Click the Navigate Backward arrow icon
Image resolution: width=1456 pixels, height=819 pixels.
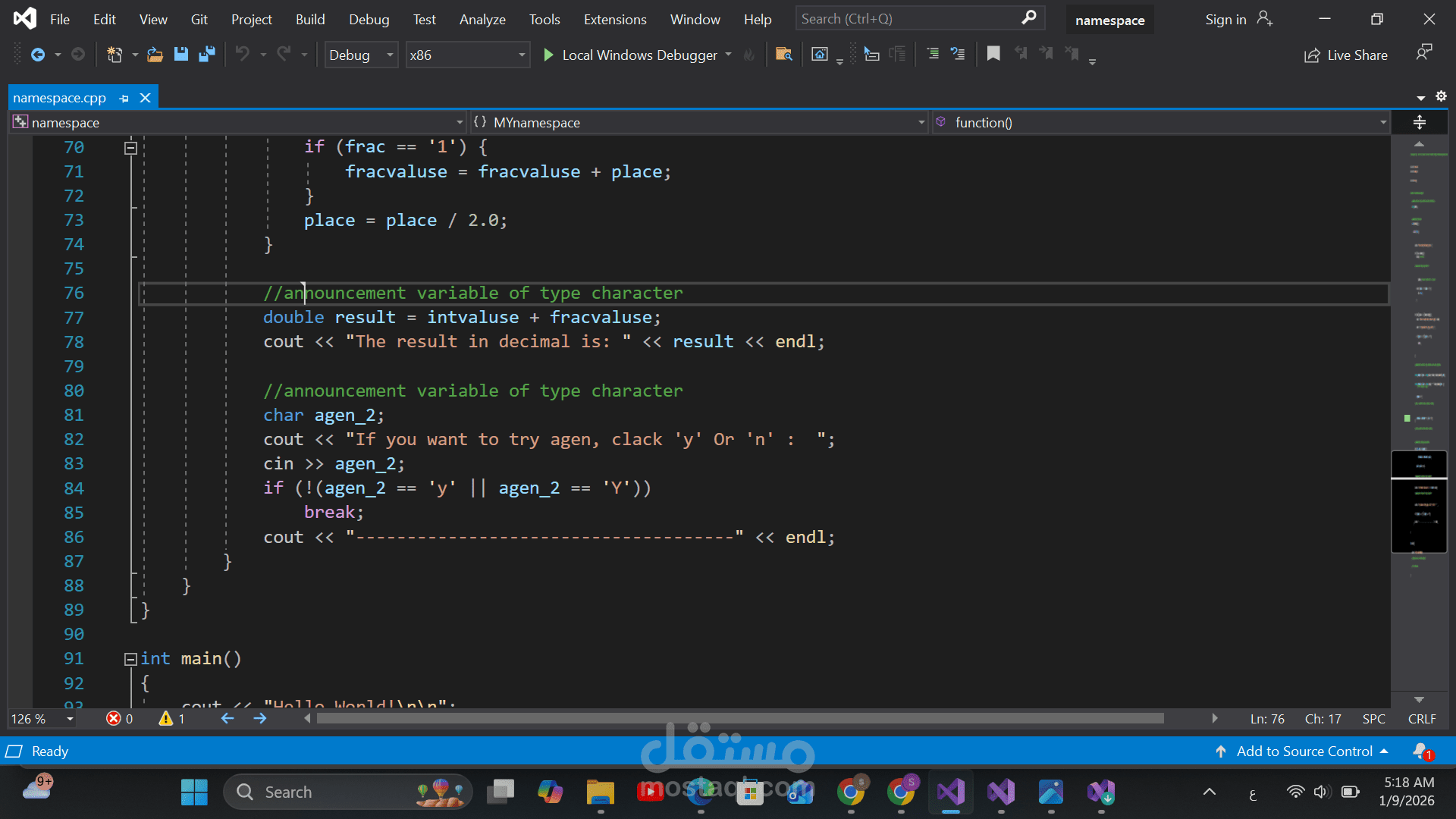(x=37, y=55)
